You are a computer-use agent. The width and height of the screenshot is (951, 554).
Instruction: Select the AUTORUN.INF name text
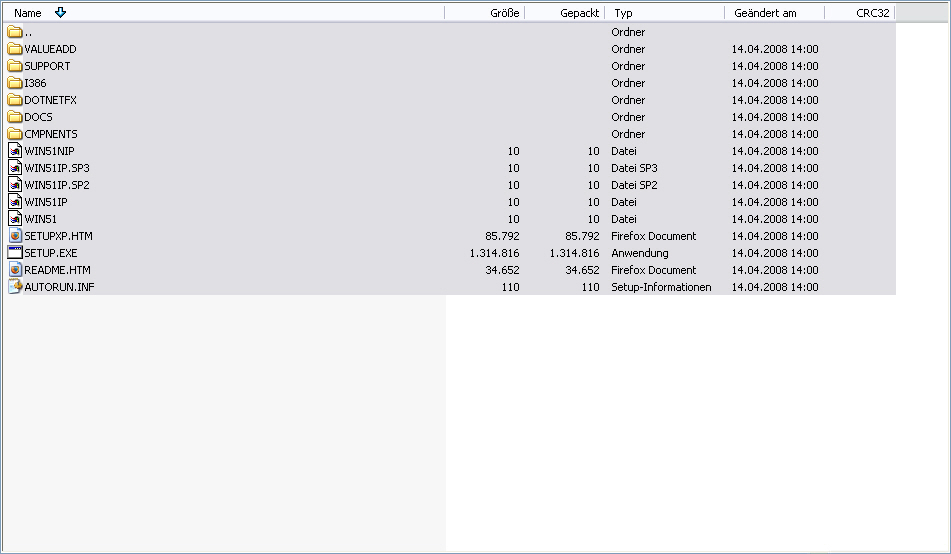pyautogui.click(x=59, y=287)
